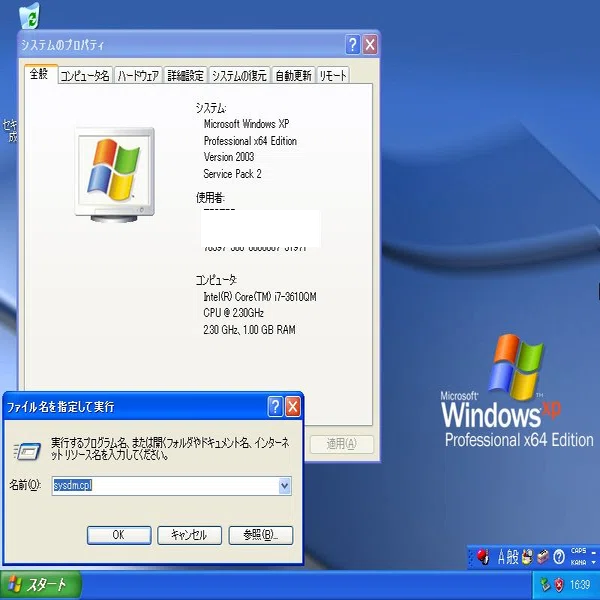This screenshot has height=600, width=600.
Task: Click the Windows logo monitor image
Action: coord(115,175)
